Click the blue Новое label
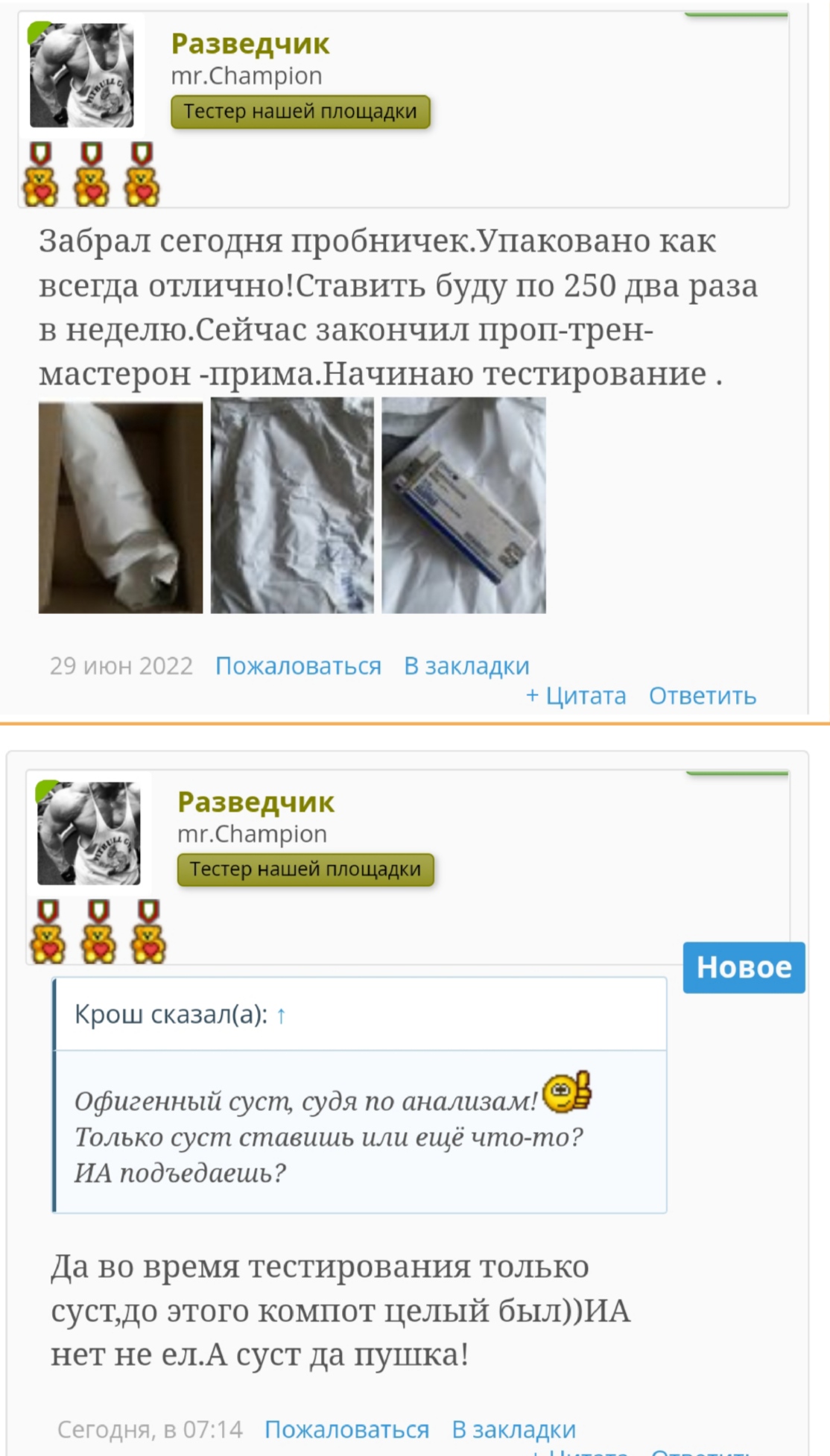 tap(744, 967)
